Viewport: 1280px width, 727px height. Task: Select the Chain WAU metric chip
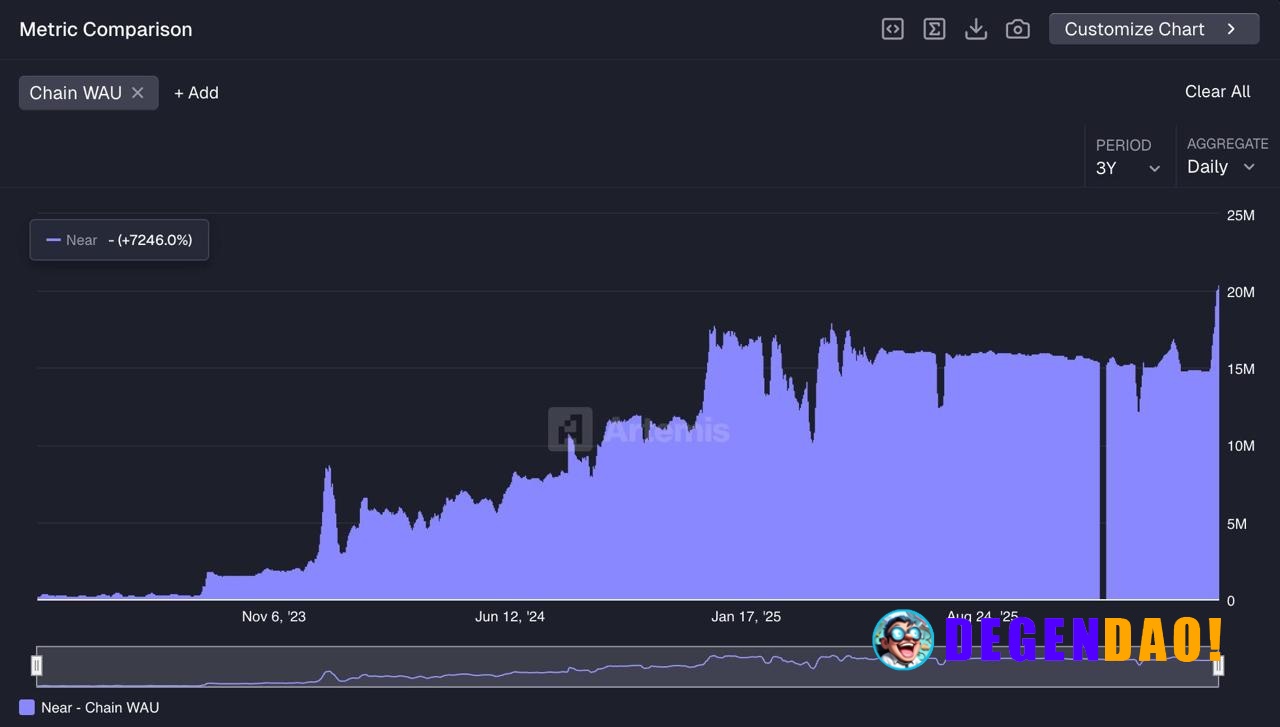click(73, 92)
